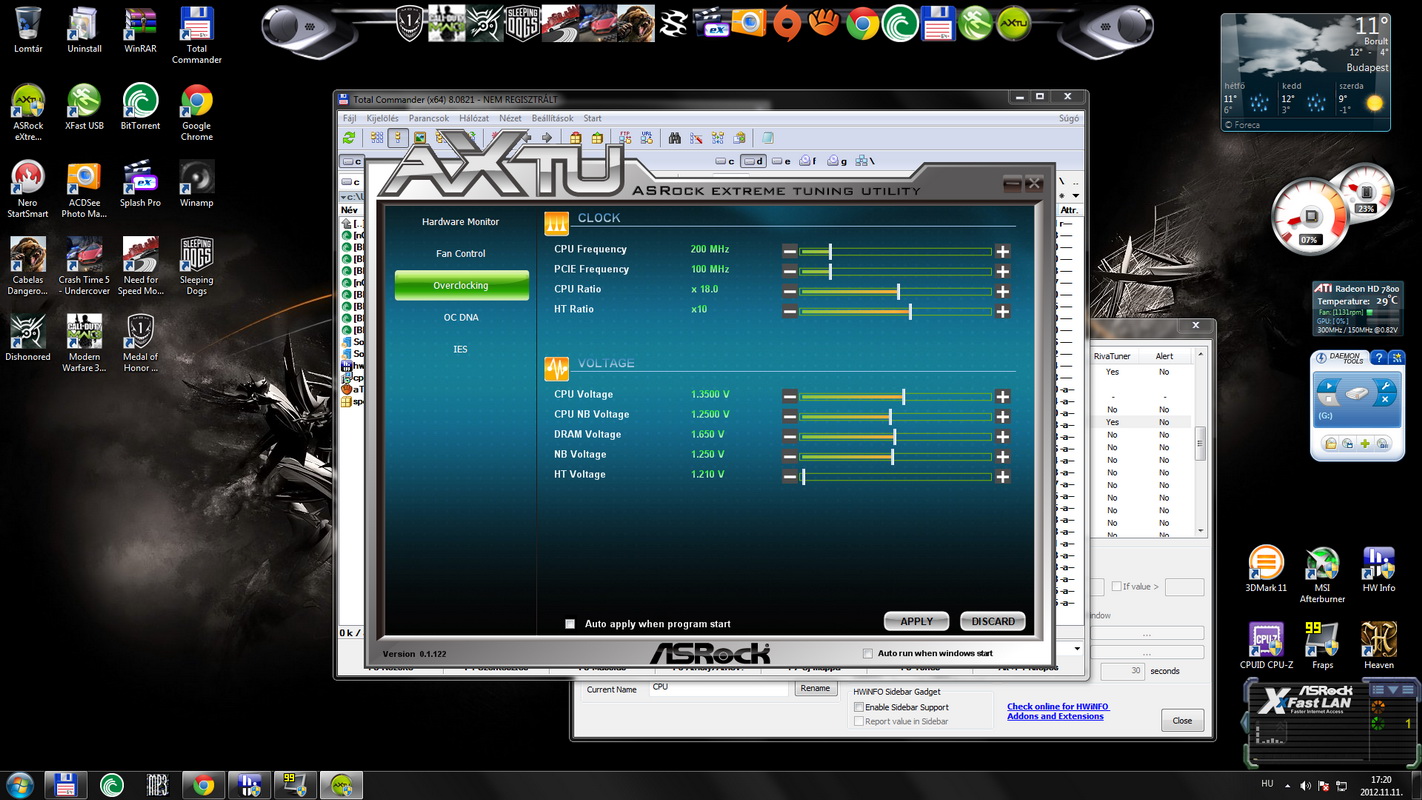Click the HWiNFO list vertical scrollbar
Image resolution: width=1422 pixels, height=800 pixels.
click(x=1201, y=442)
